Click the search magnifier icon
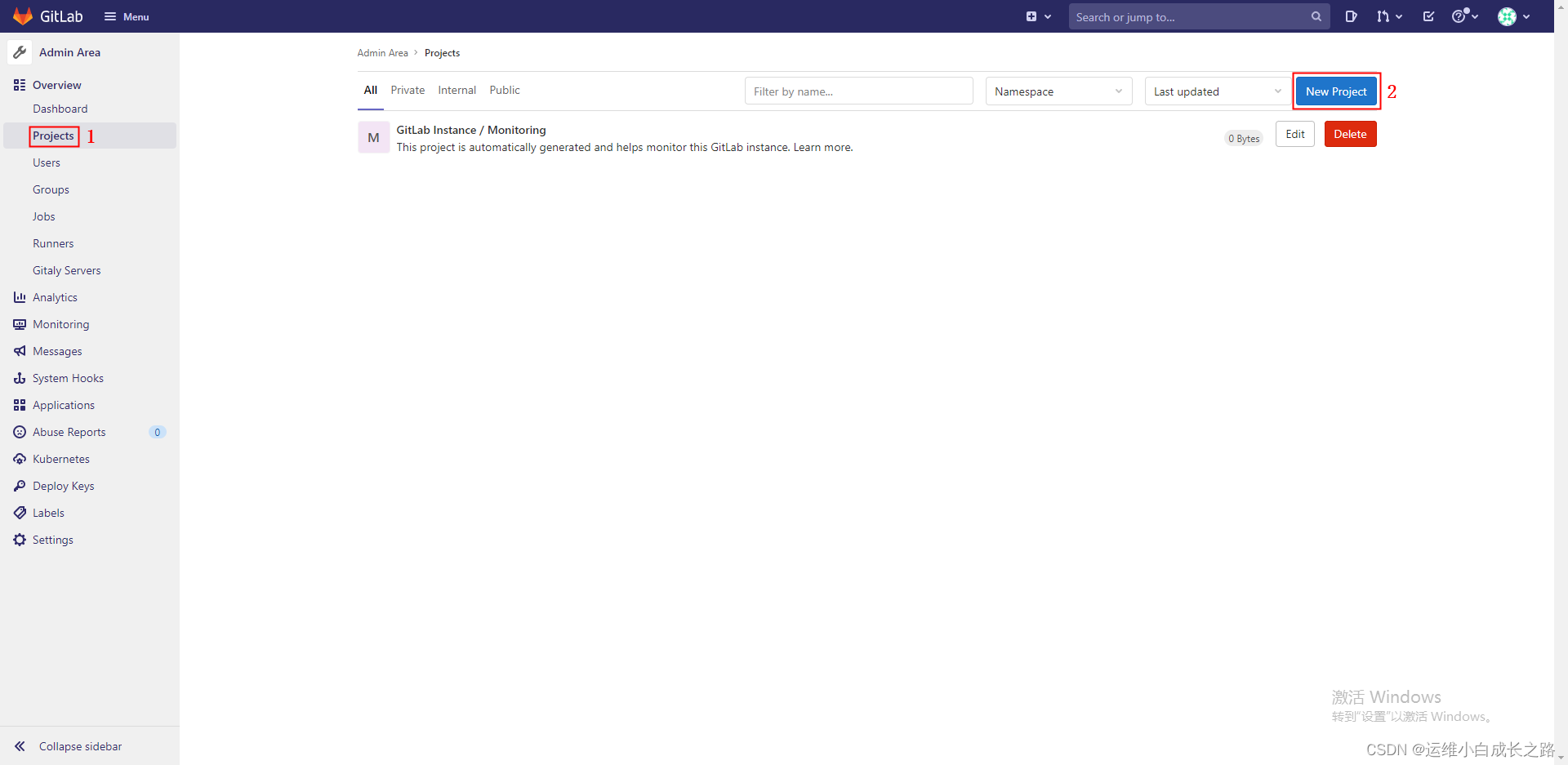The height and width of the screenshot is (765, 1568). [x=1316, y=16]
